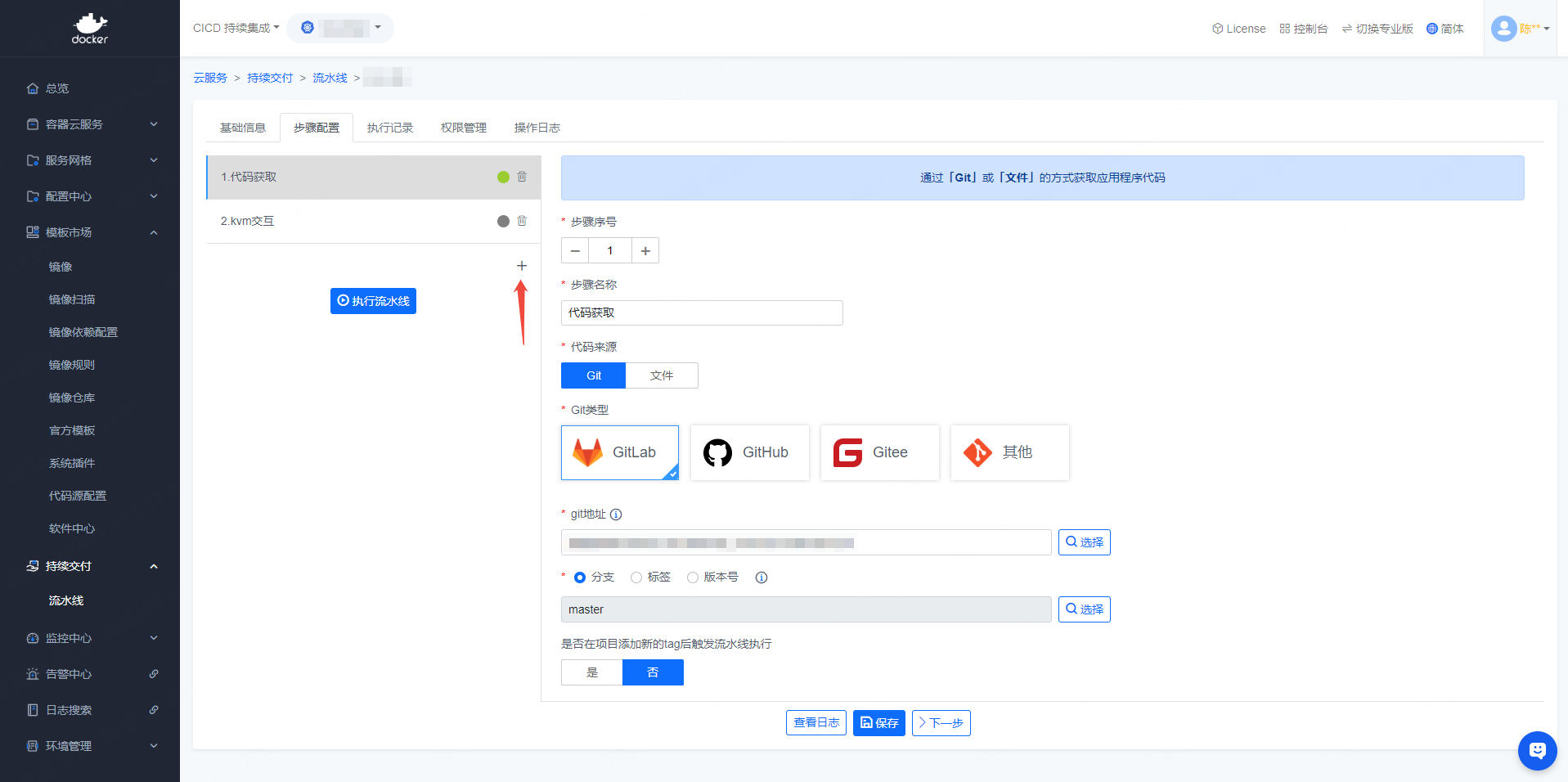Click the 步骤名称 input field
Image resolution: width=1568 pixels, height=782 pixels.
click(x=702, y=313)
